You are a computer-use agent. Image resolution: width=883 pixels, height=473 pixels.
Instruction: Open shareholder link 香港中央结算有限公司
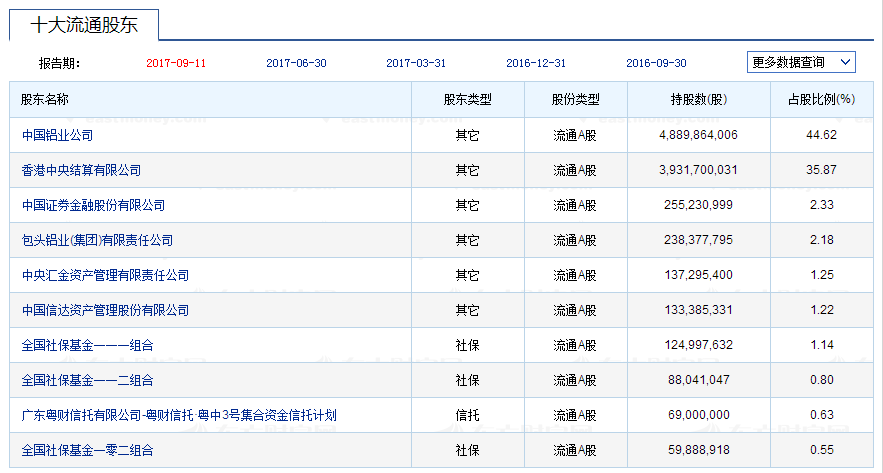(x=81, y=170)
